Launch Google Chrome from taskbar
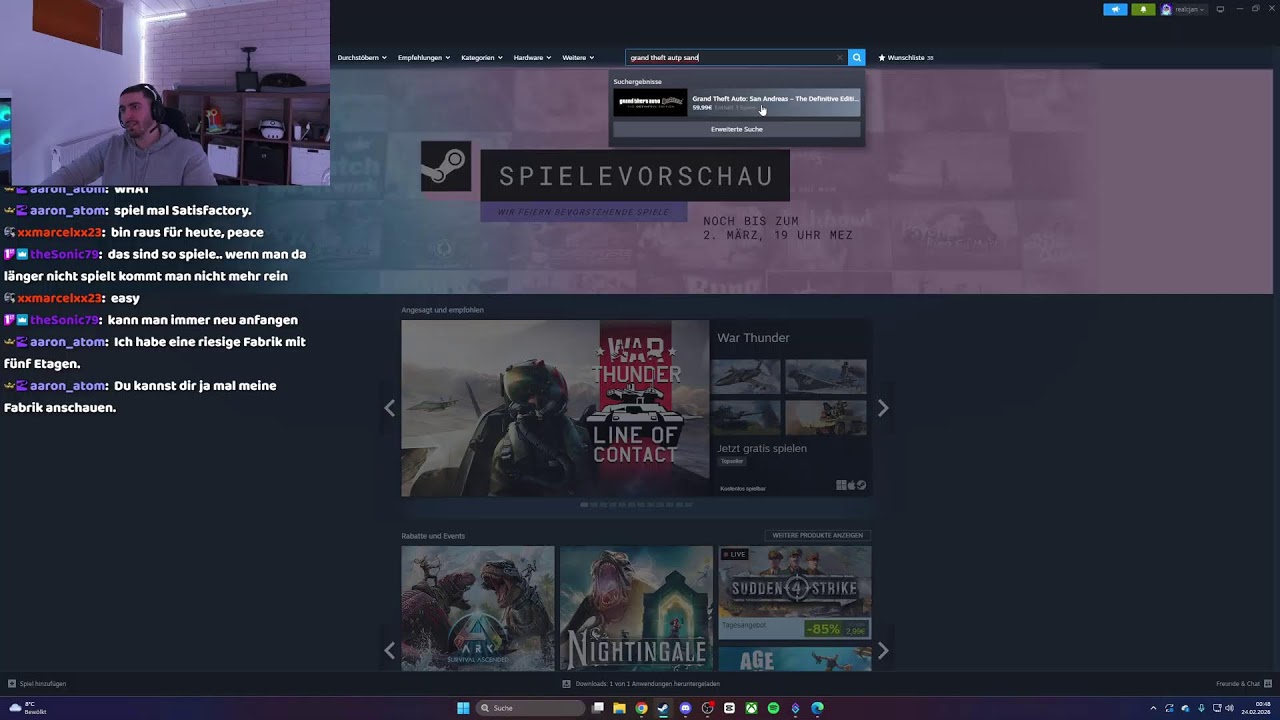The image size is (1280, 720). tap(641, 708)
